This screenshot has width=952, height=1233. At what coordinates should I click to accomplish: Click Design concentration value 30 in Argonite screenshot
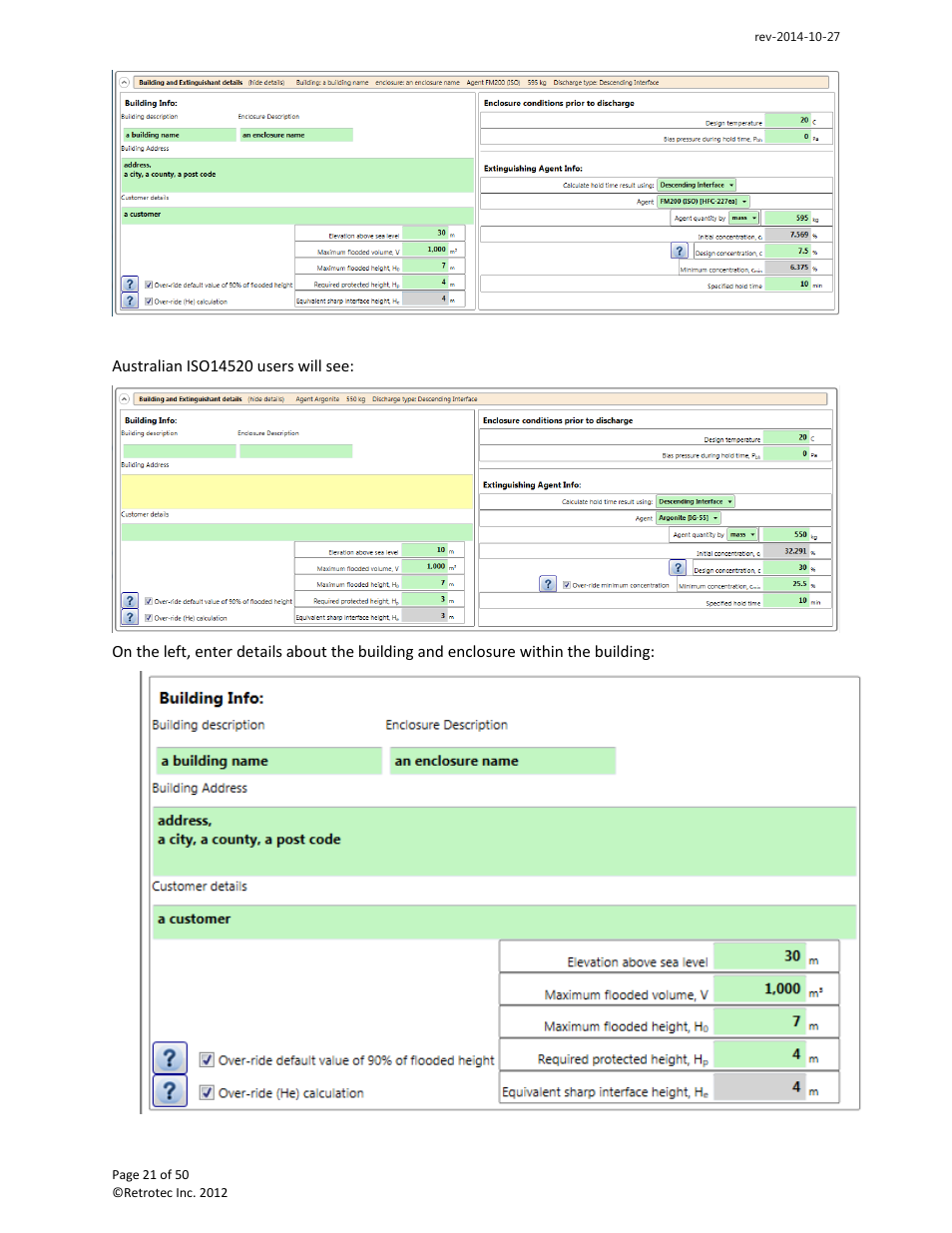click(786, 568)
